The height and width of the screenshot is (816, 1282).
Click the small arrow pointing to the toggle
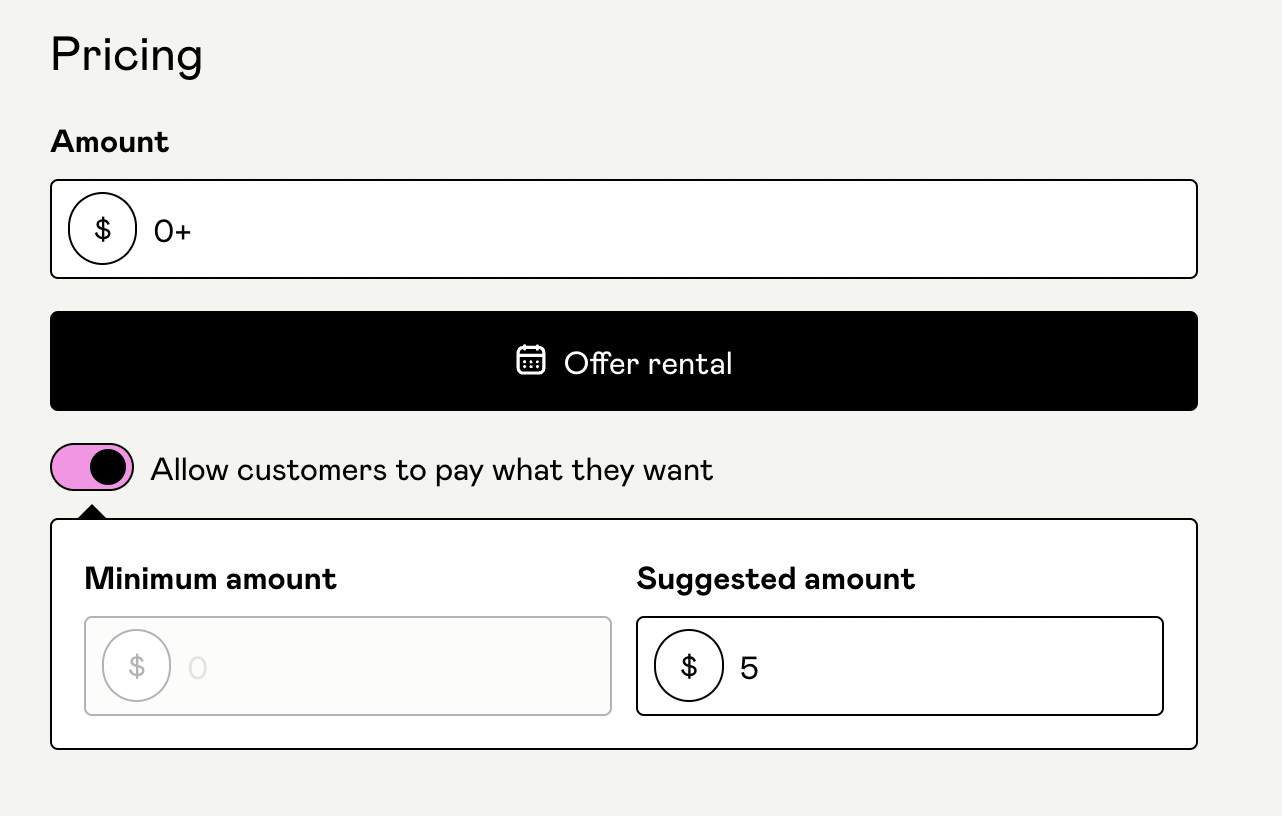pos(92,510)
